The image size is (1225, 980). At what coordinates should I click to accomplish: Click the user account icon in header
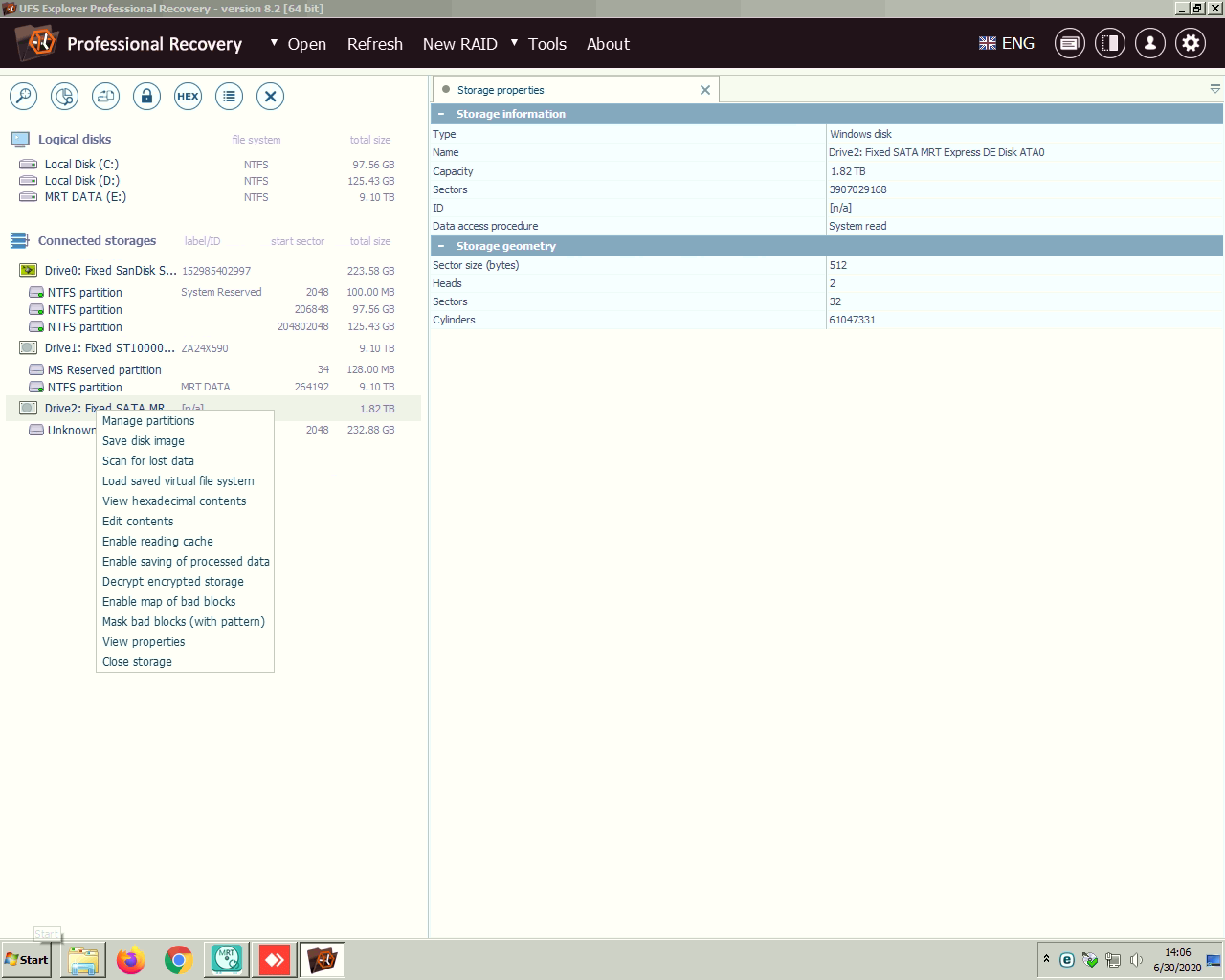(1149, 43)
